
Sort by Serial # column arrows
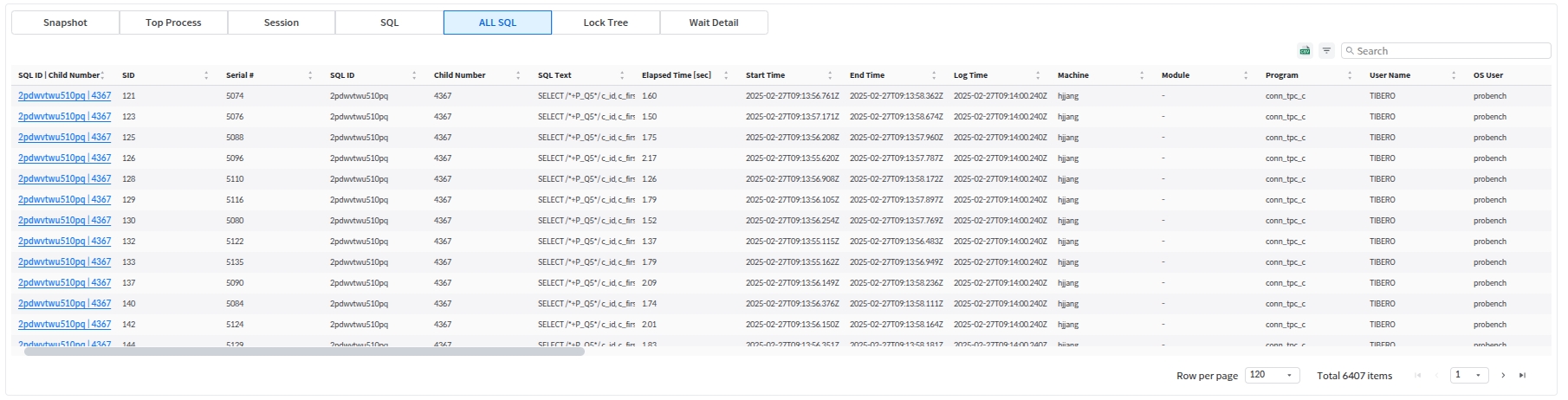point(310,75)
